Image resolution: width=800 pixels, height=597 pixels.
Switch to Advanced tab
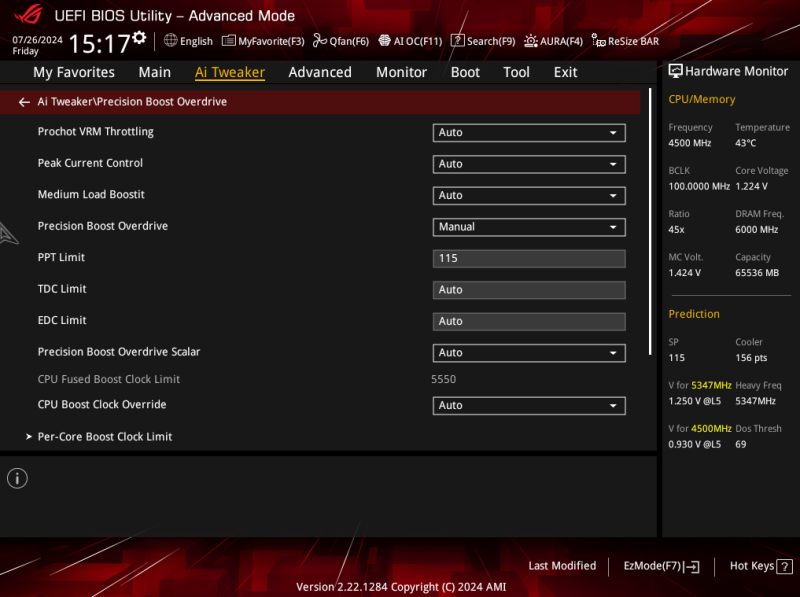pyautogui.click(x=320, y=72)
